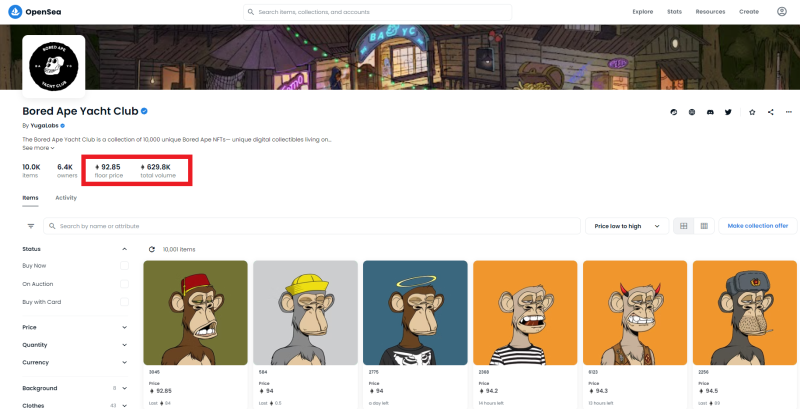The height and width of the screenshot is (409, 800).
Task: Click the OpenSea logo in header
Action: coord(35,12)
